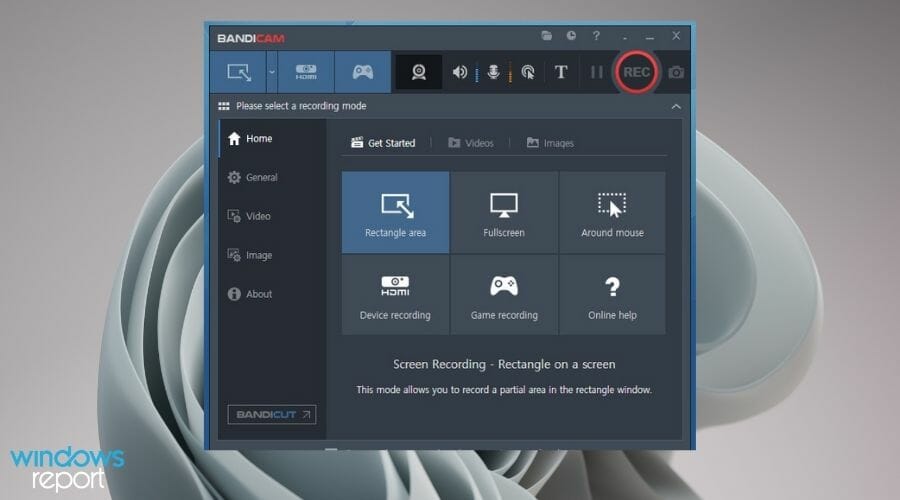The width and height of the screenshot is (900, 500).
Task: Take a screenshot with the camera icon
Action: tap(676, 72)
